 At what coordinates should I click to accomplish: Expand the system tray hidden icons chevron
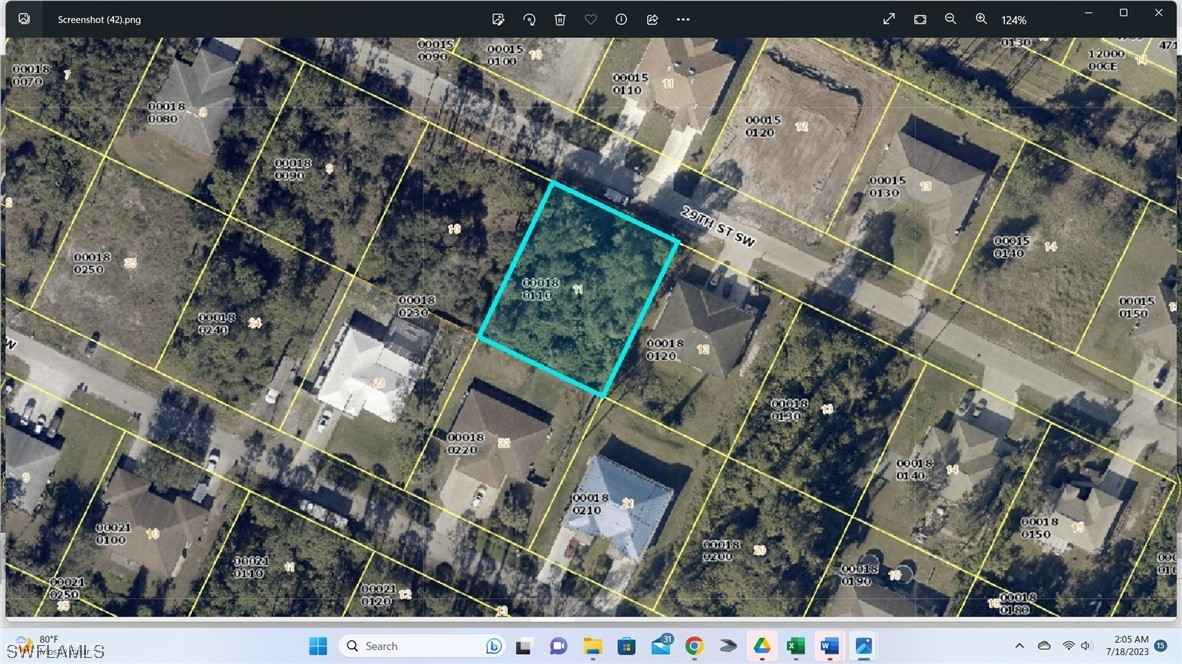1019,646
